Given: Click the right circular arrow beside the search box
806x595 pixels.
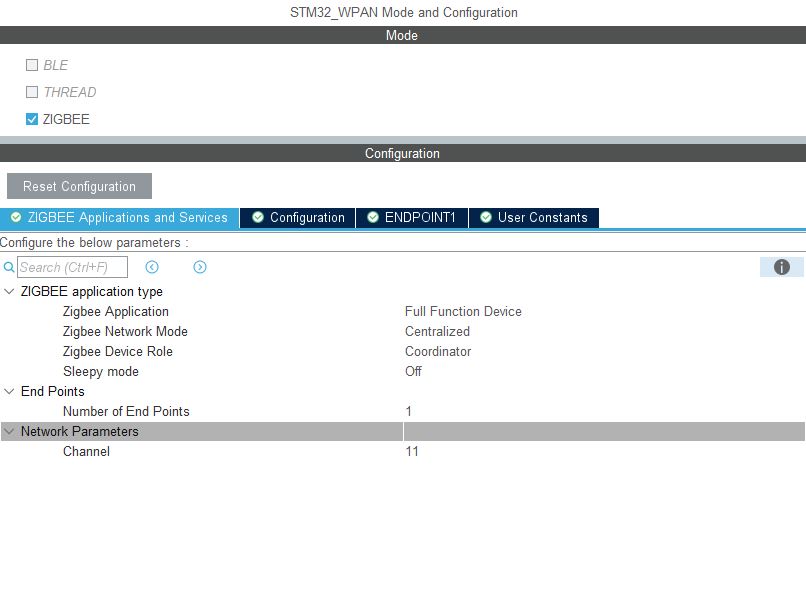Looking at the screenshot, I should point(198,267).
